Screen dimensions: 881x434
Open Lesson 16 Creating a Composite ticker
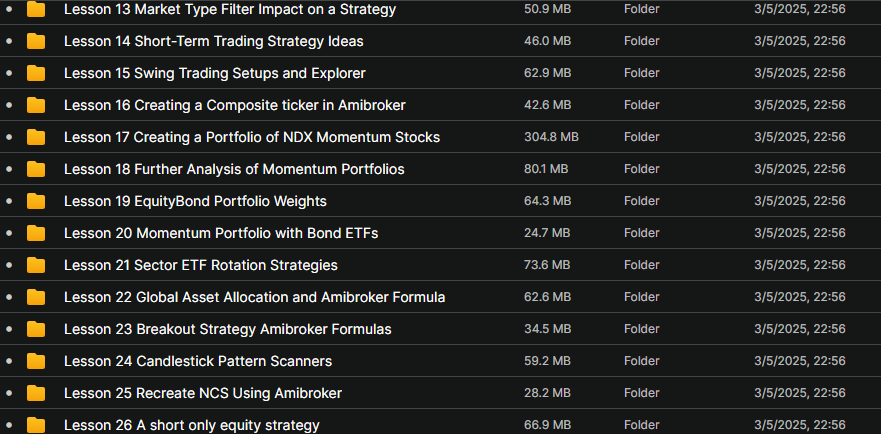coord(235,105)
